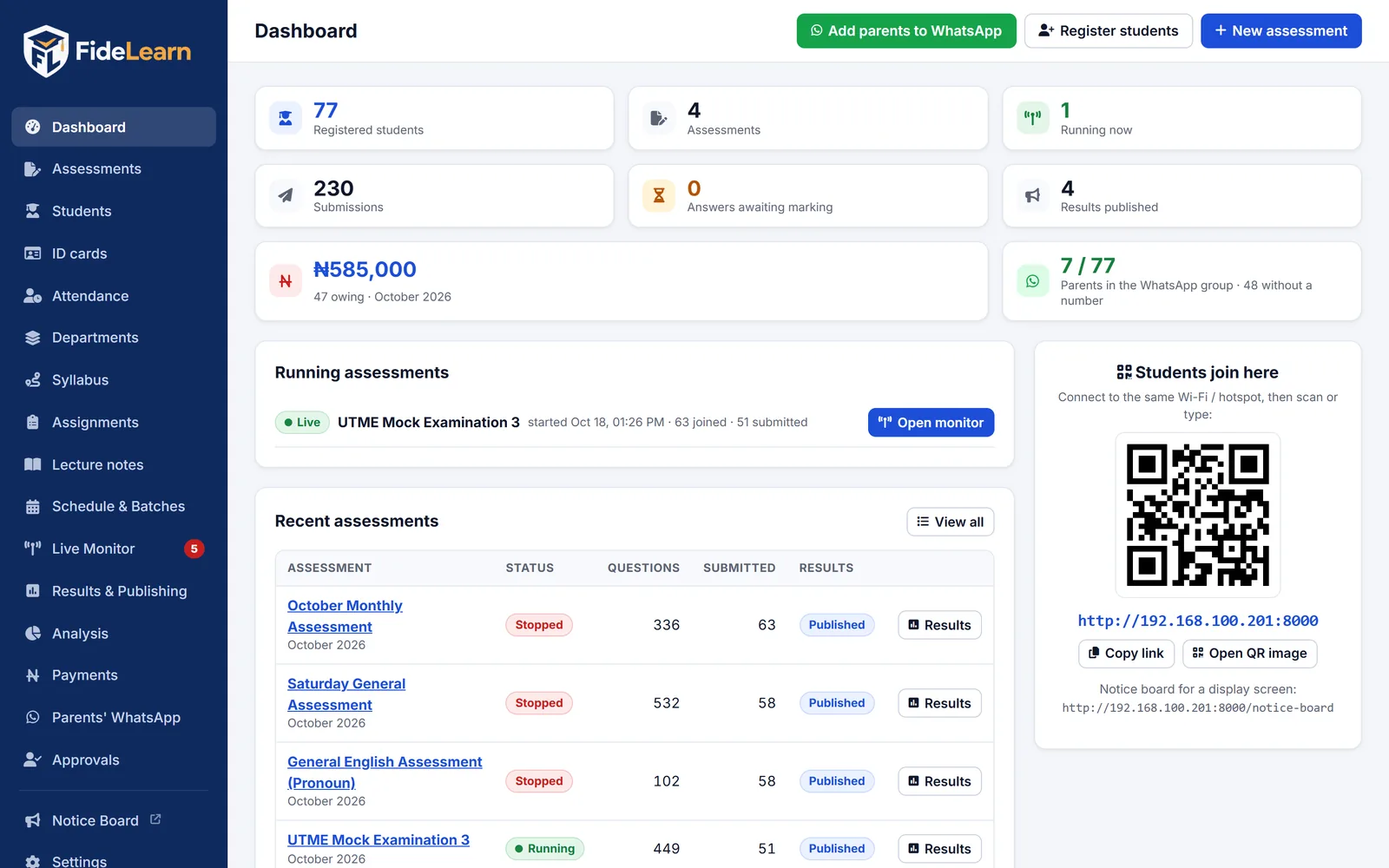Open Results for Saturday General Assessment

pyautogui.click(x=939, y=703)
